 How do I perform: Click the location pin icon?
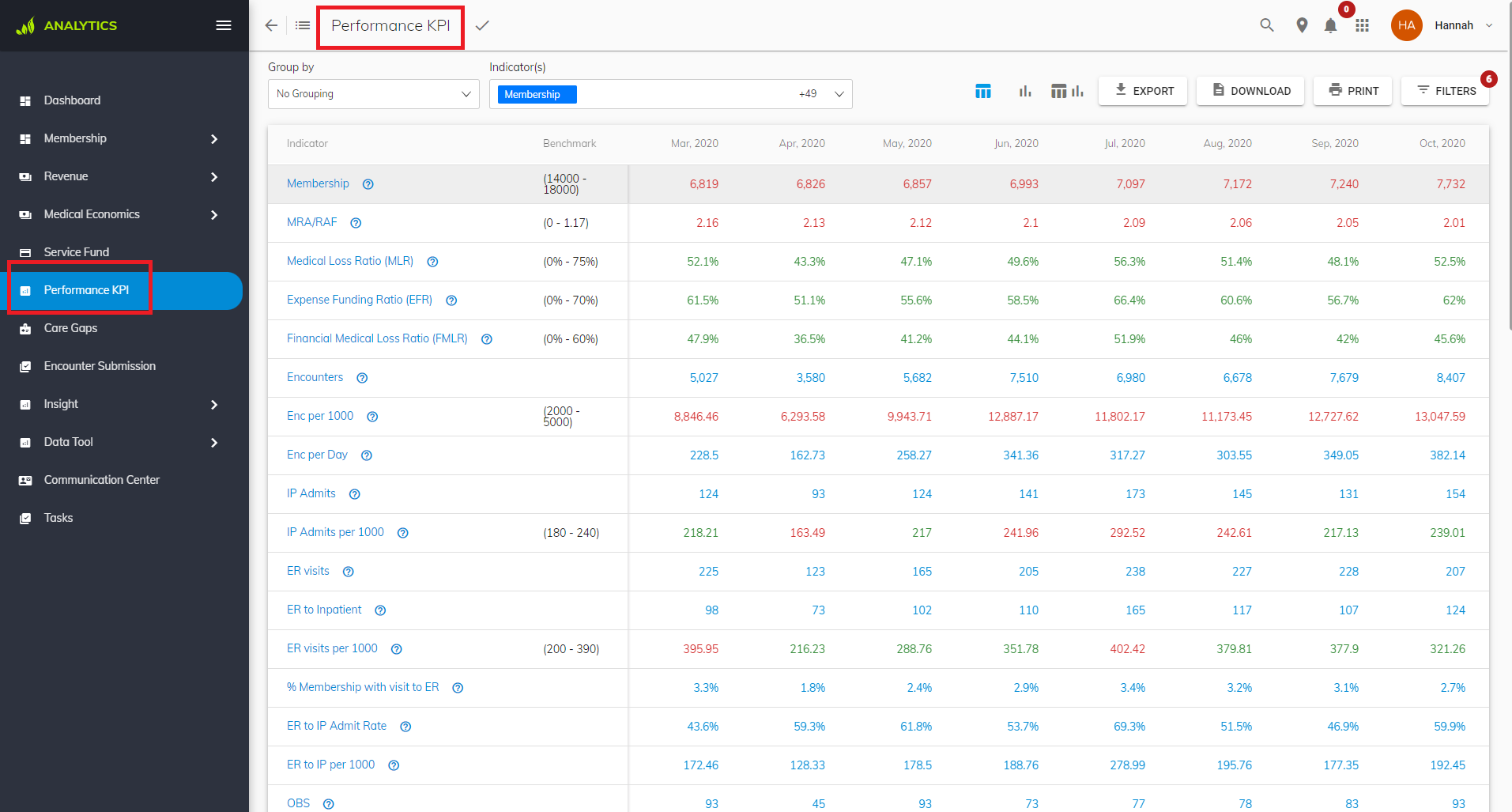1302,25
